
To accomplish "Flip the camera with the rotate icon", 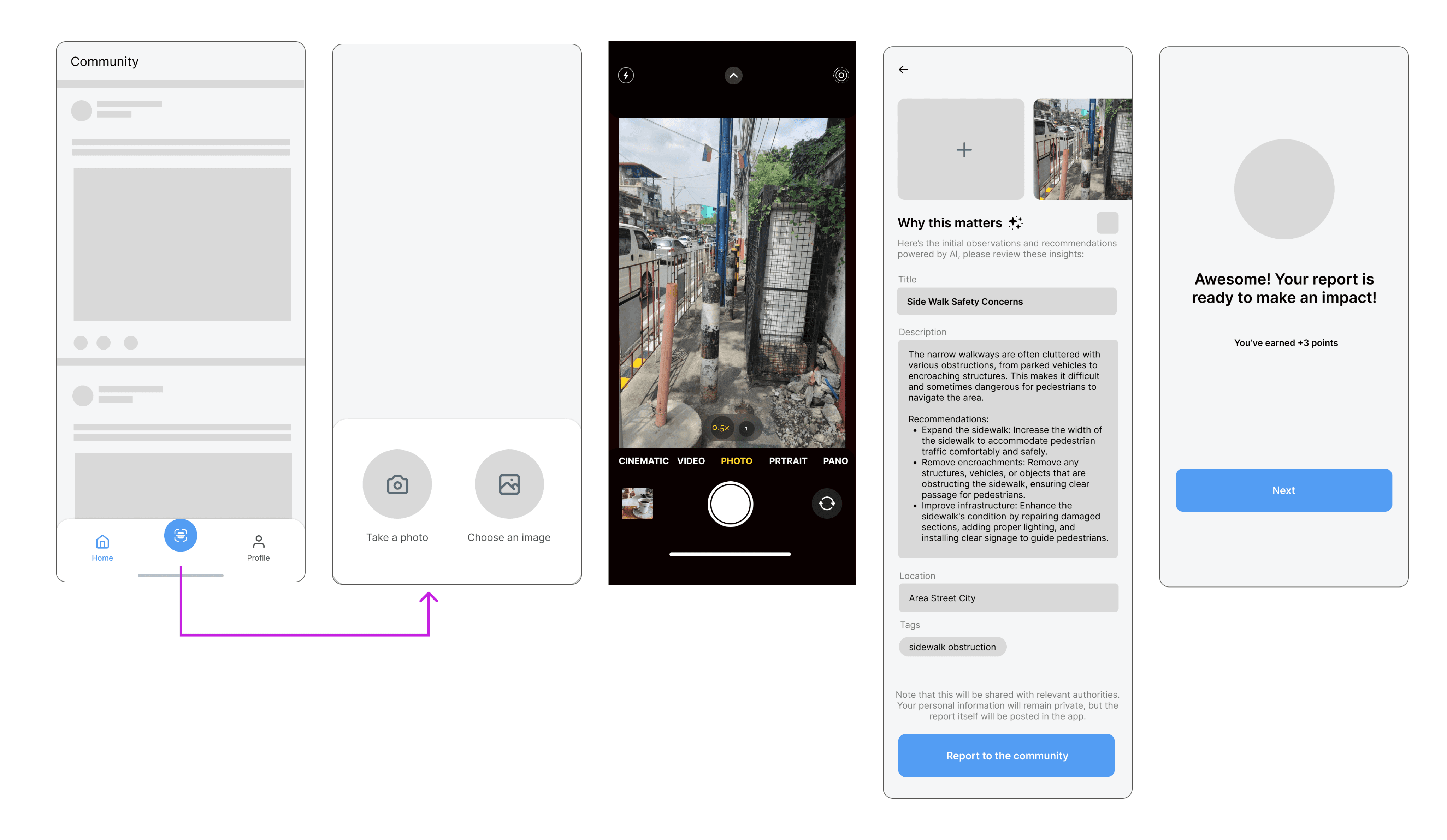I will 827,503.
